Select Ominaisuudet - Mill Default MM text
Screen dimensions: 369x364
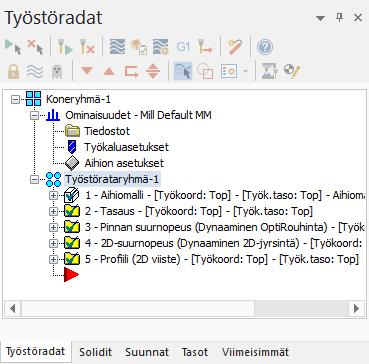[x=138, y=115]
